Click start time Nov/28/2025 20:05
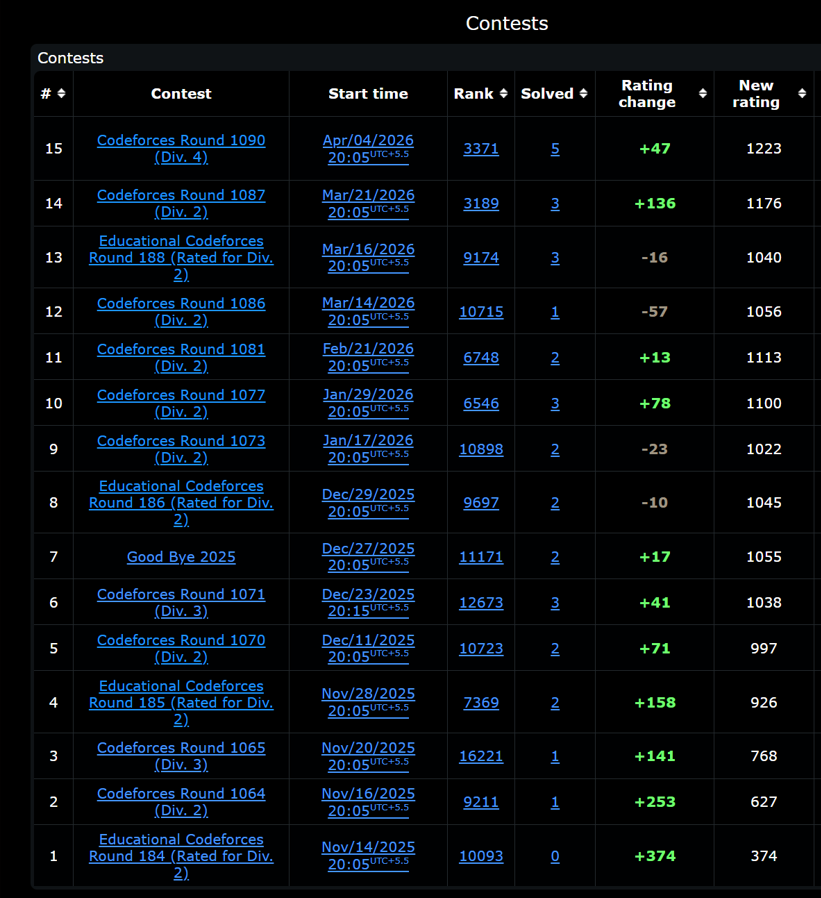This screenshot has height=898, width=821. click(368, 702)
